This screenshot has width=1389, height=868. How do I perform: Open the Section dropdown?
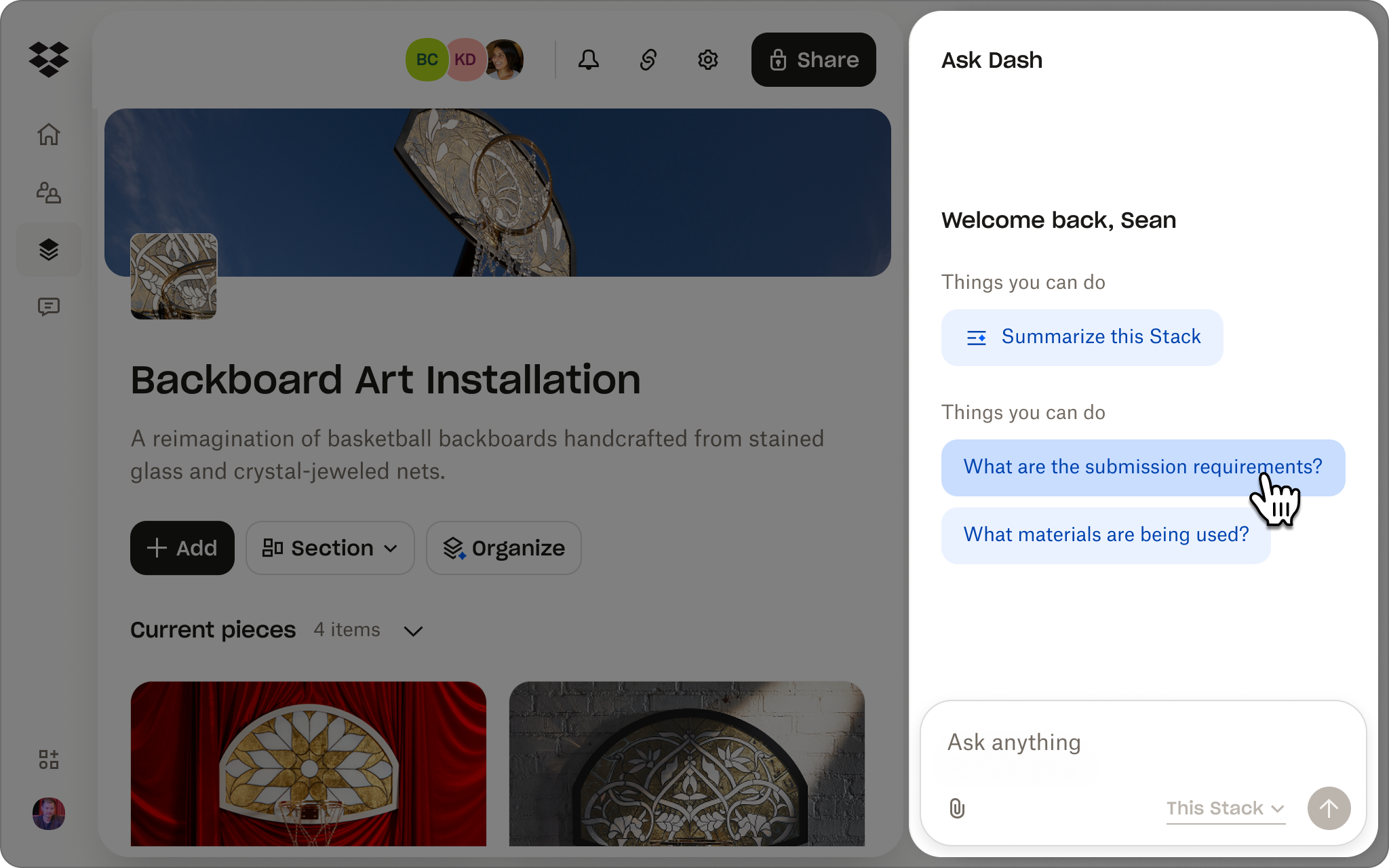coord(330,548)
